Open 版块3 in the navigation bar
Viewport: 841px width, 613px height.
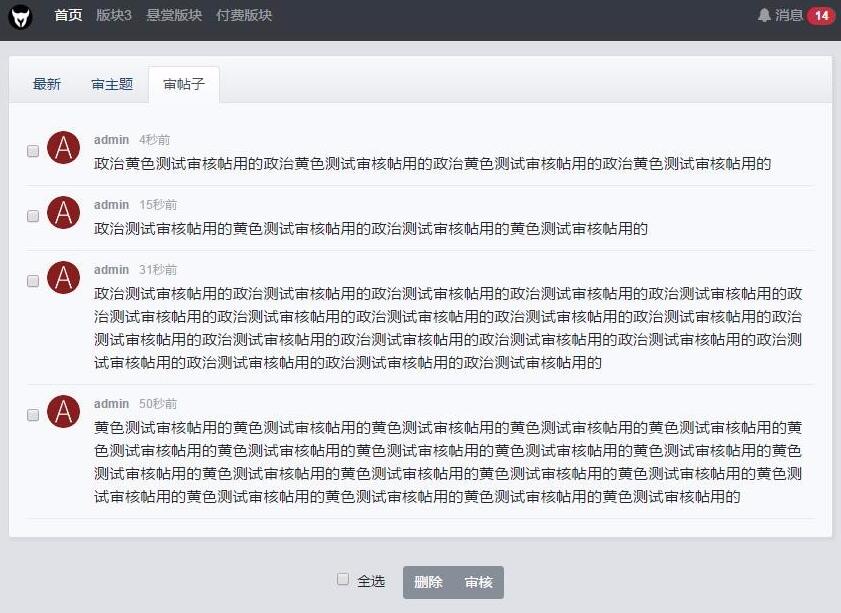point(114,15)
